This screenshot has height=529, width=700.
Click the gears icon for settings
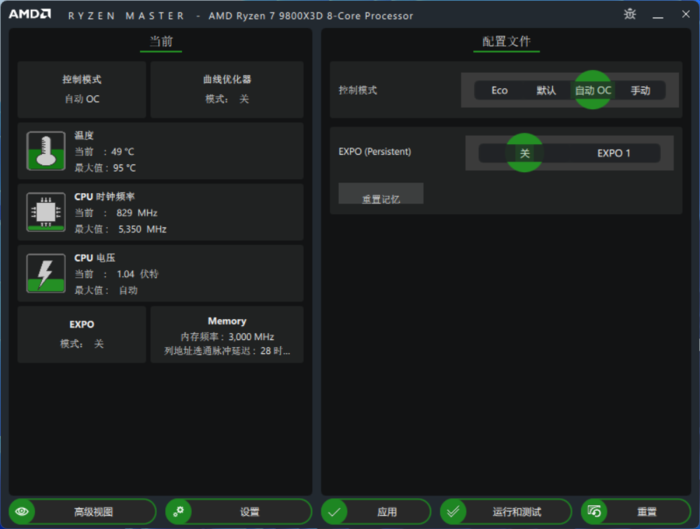click(x=179, y=511)
